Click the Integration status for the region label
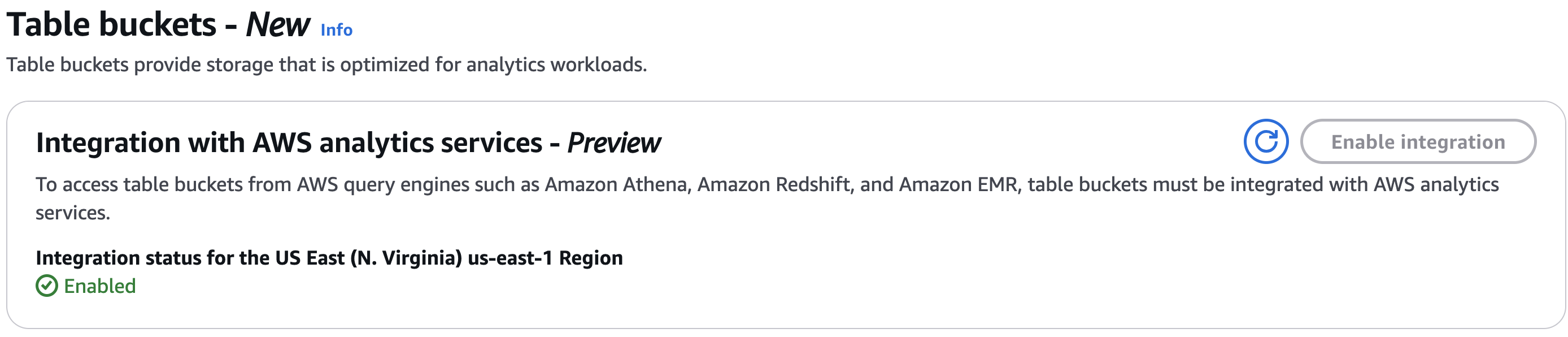 coord(329,258)
